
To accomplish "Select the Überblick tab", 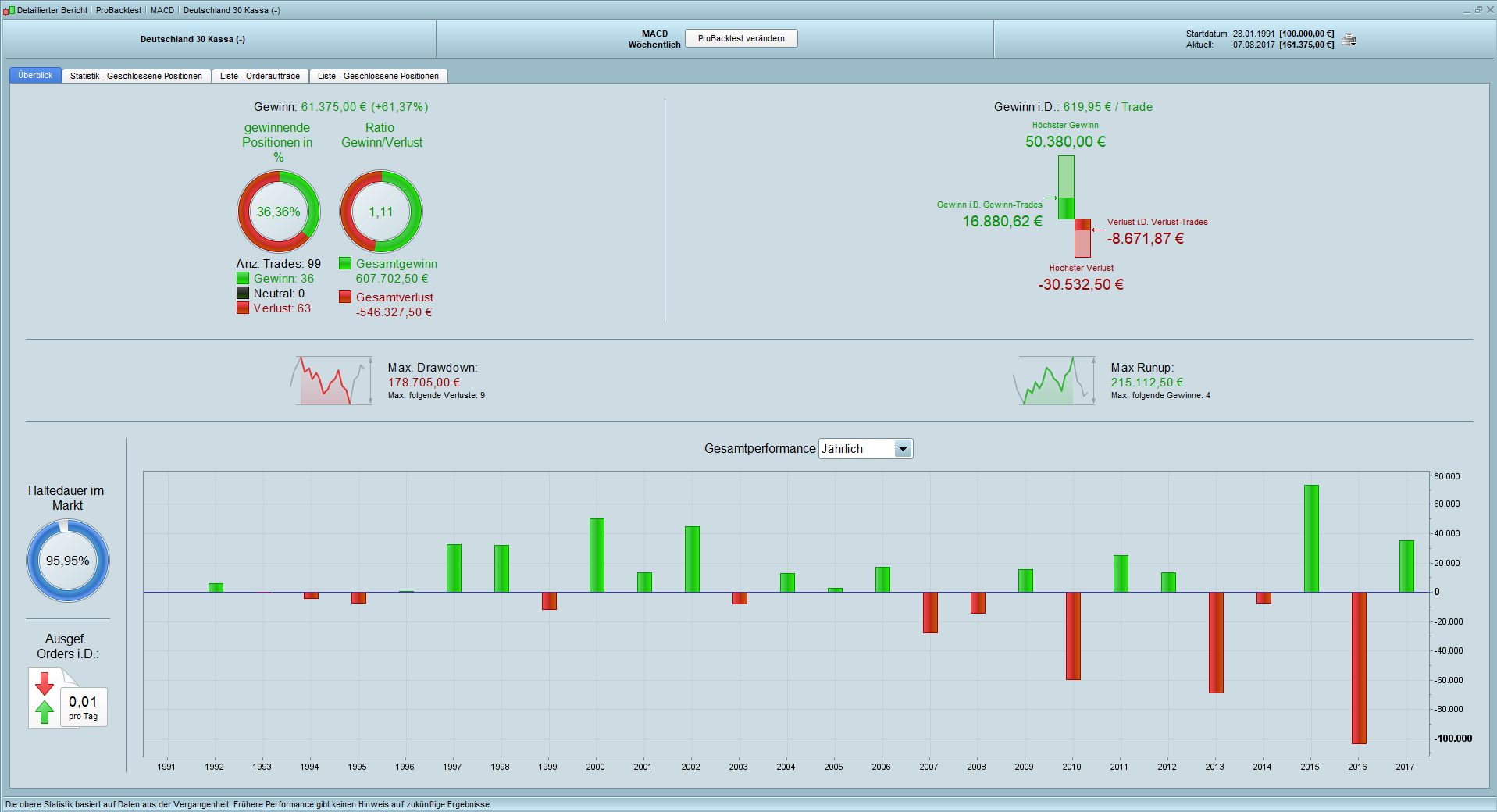I will [35, 76].
